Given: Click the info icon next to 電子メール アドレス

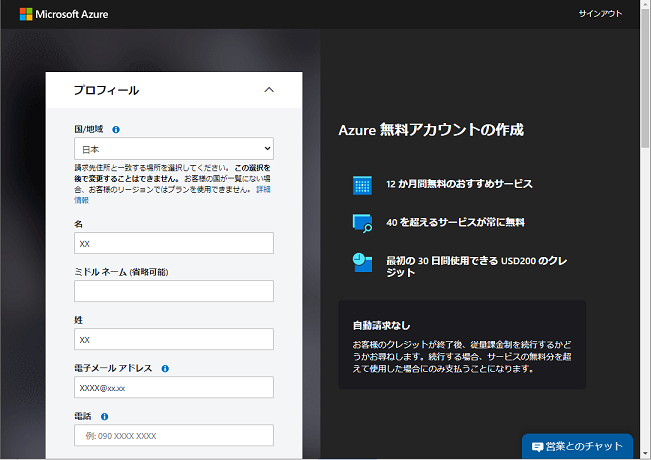Looking at the screenshot, I should (165, 369).
